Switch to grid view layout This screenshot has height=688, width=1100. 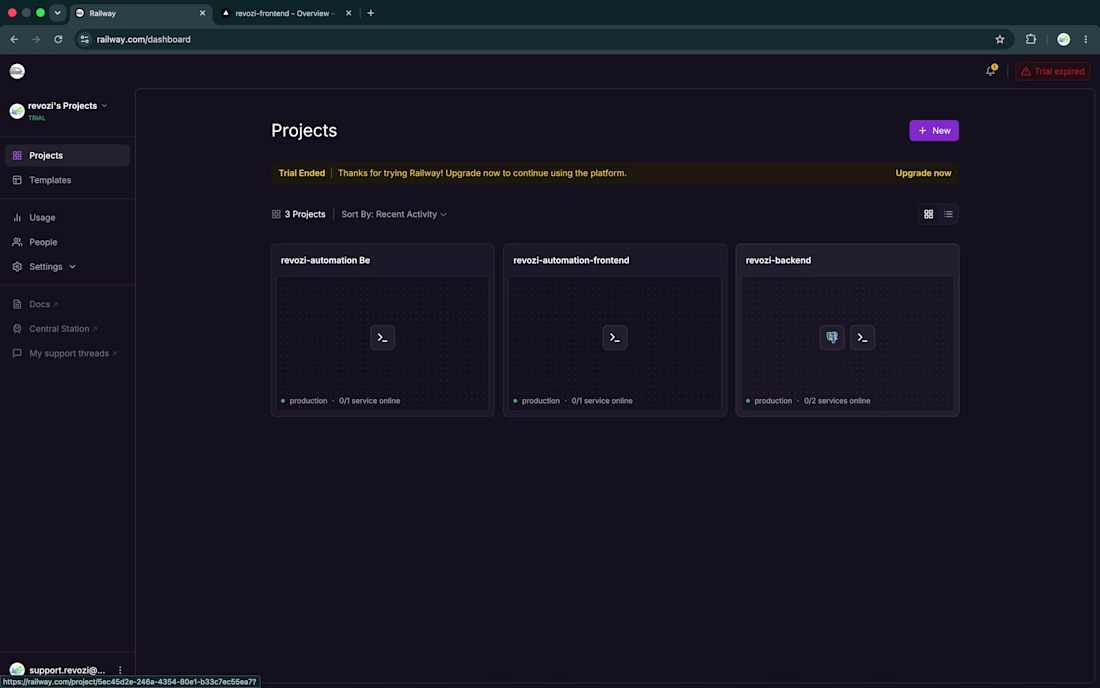[x=928, y=215]
